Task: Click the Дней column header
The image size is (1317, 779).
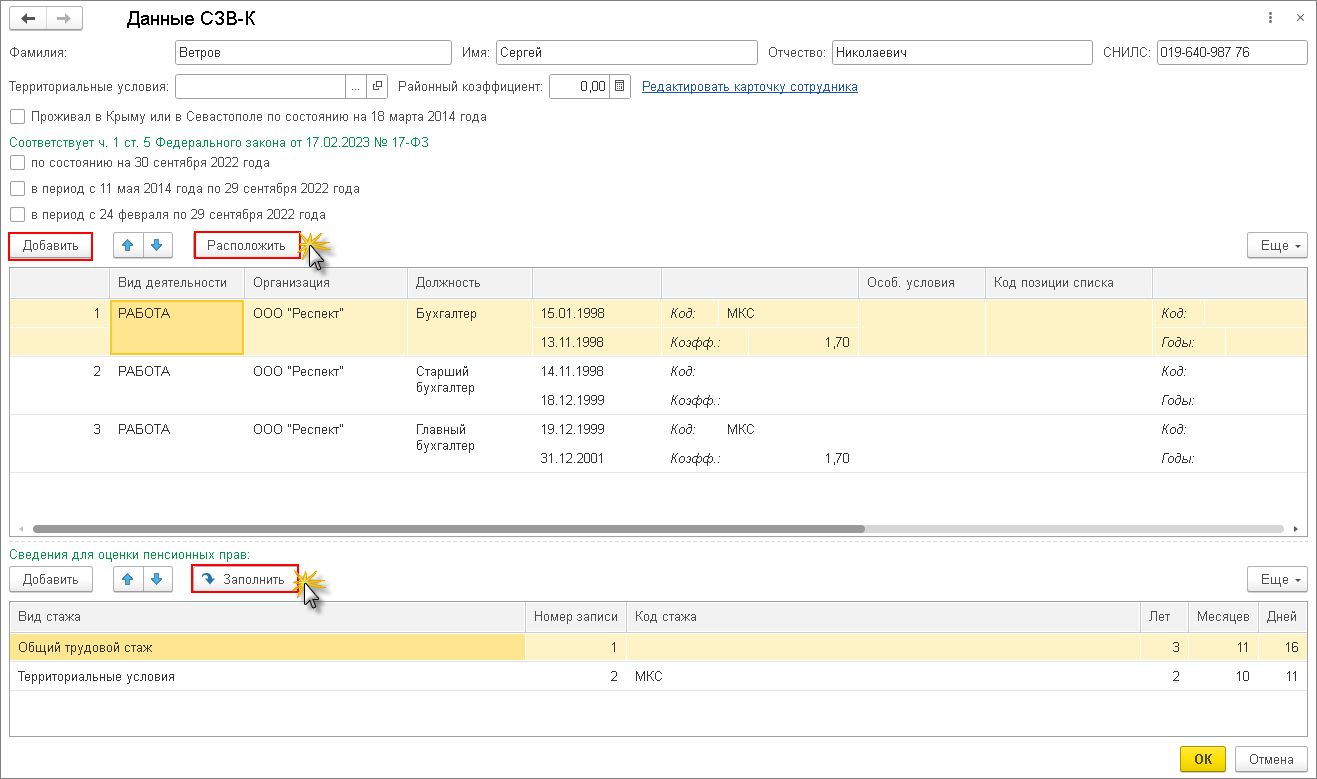Action: tap(1282, 617)
